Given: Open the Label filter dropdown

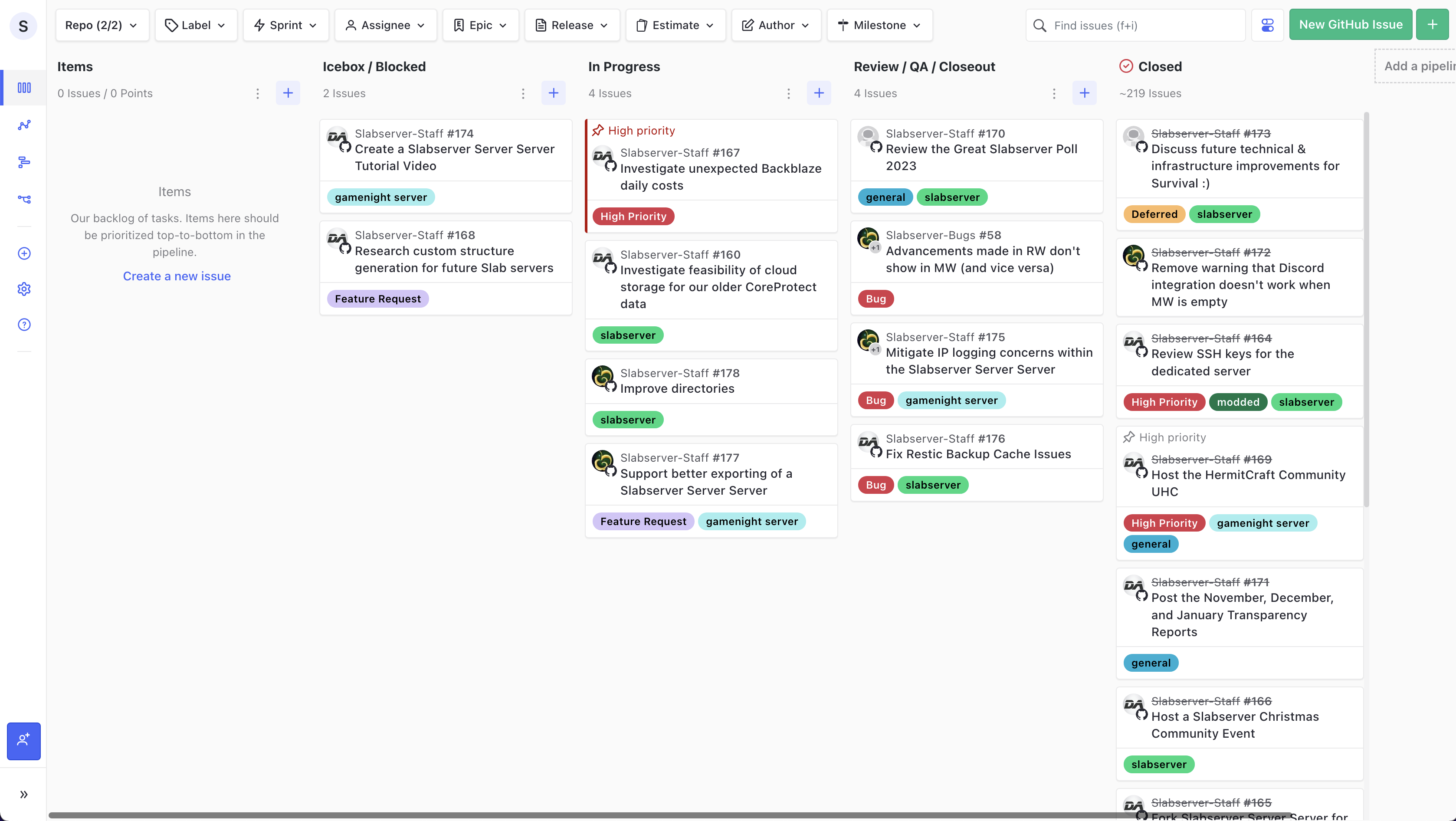Looking at the screenshot, I should [x=196, y=25].
